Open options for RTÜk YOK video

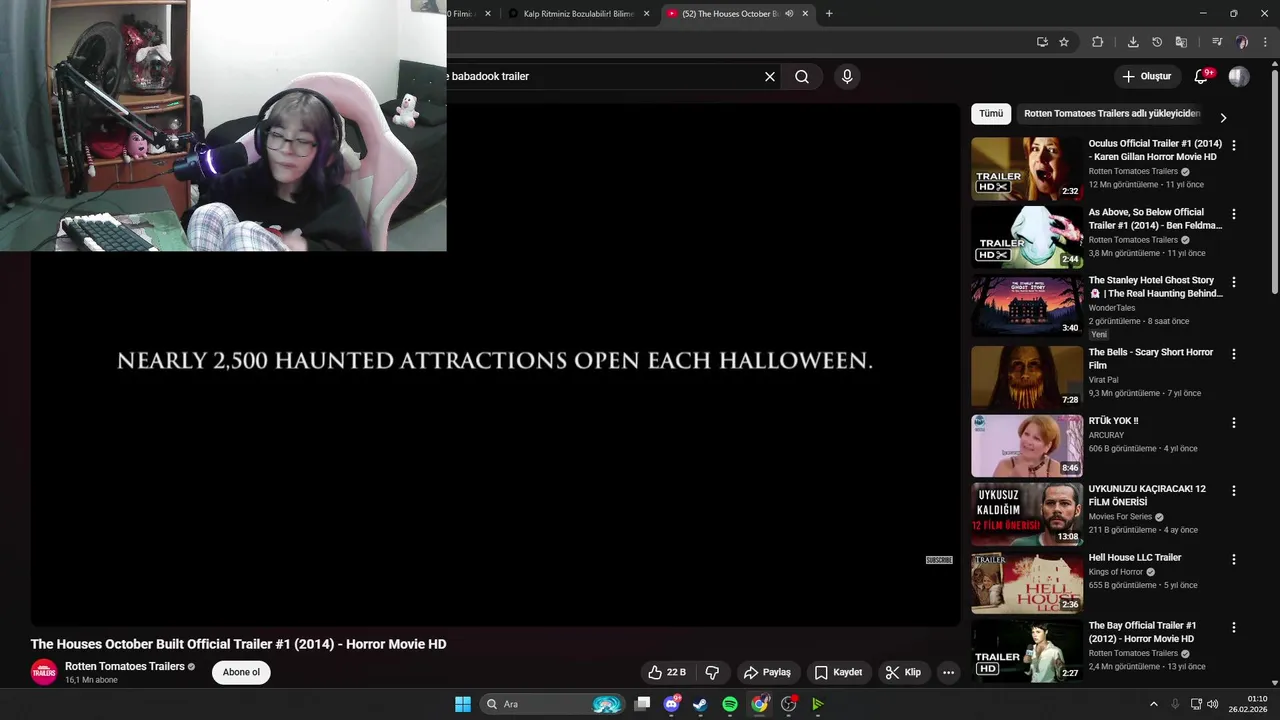(1234, 423)
